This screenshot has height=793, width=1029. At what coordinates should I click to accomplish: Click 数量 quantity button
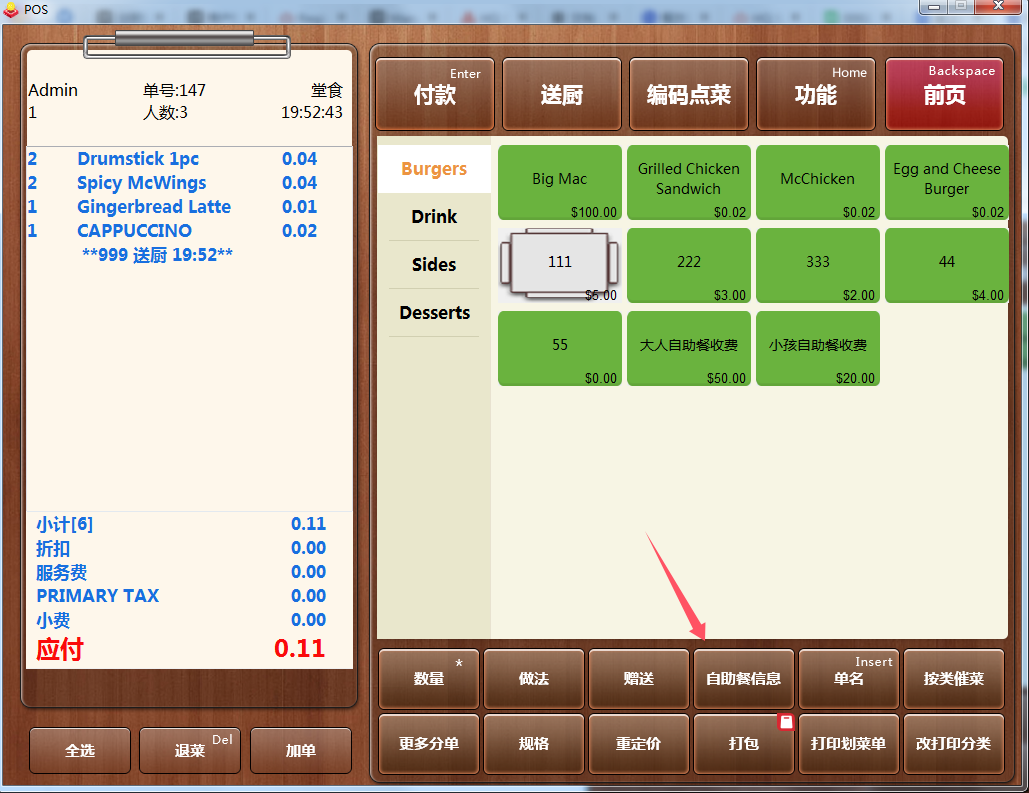[429, 679]
